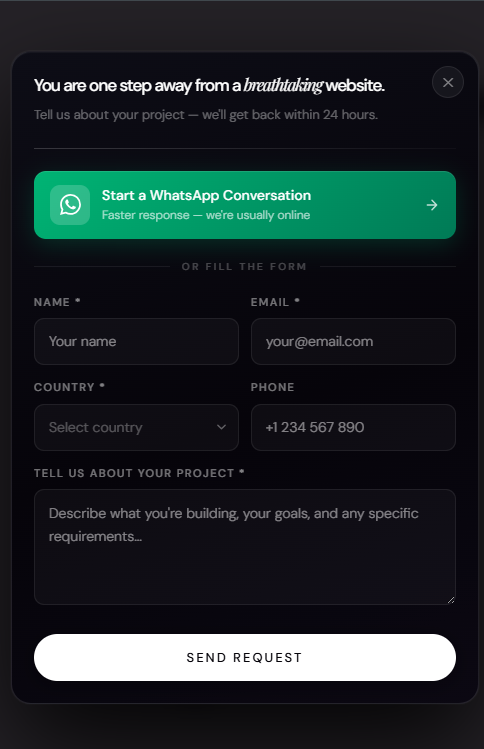Click the country dropdown chevron arrow

click(221, 427)
